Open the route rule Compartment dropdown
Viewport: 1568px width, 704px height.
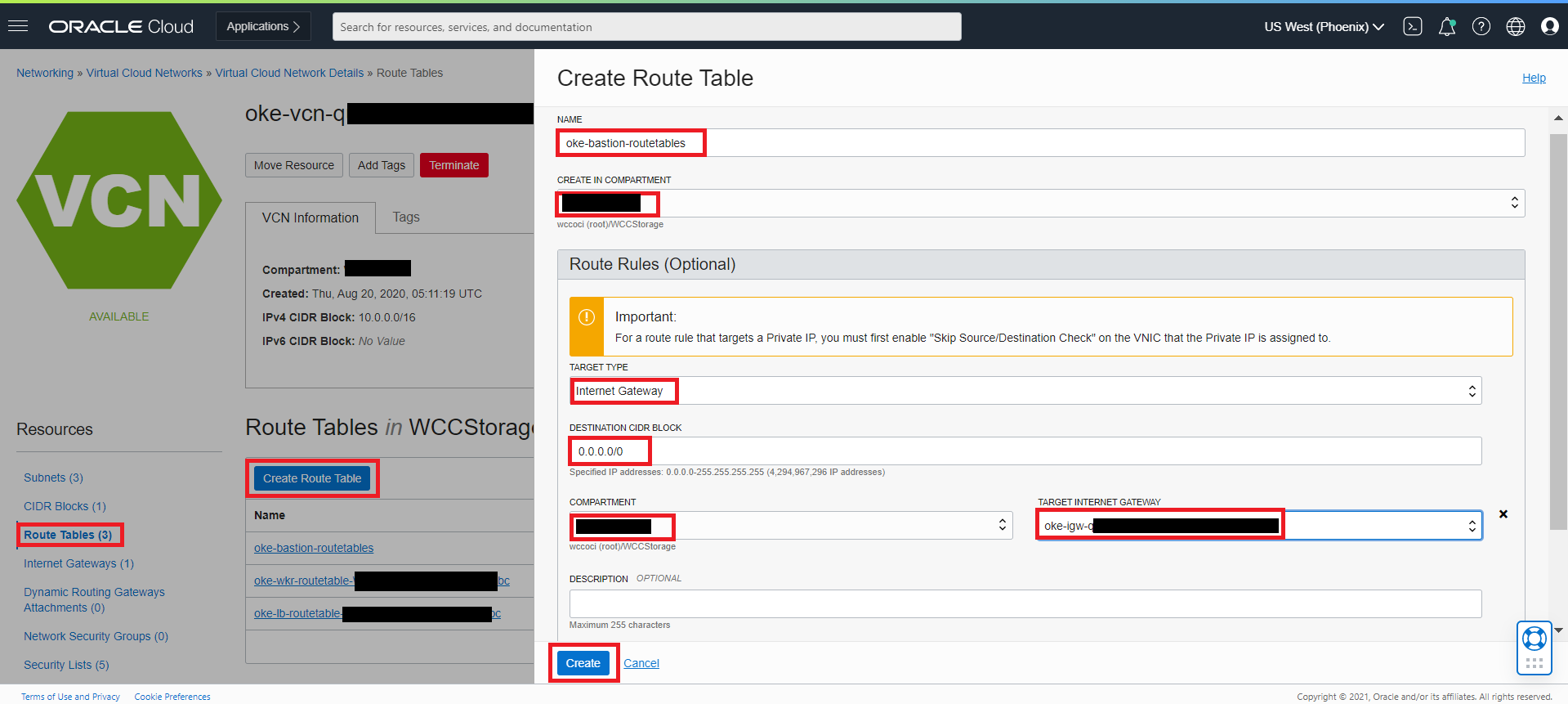click(x=791, y=525)
